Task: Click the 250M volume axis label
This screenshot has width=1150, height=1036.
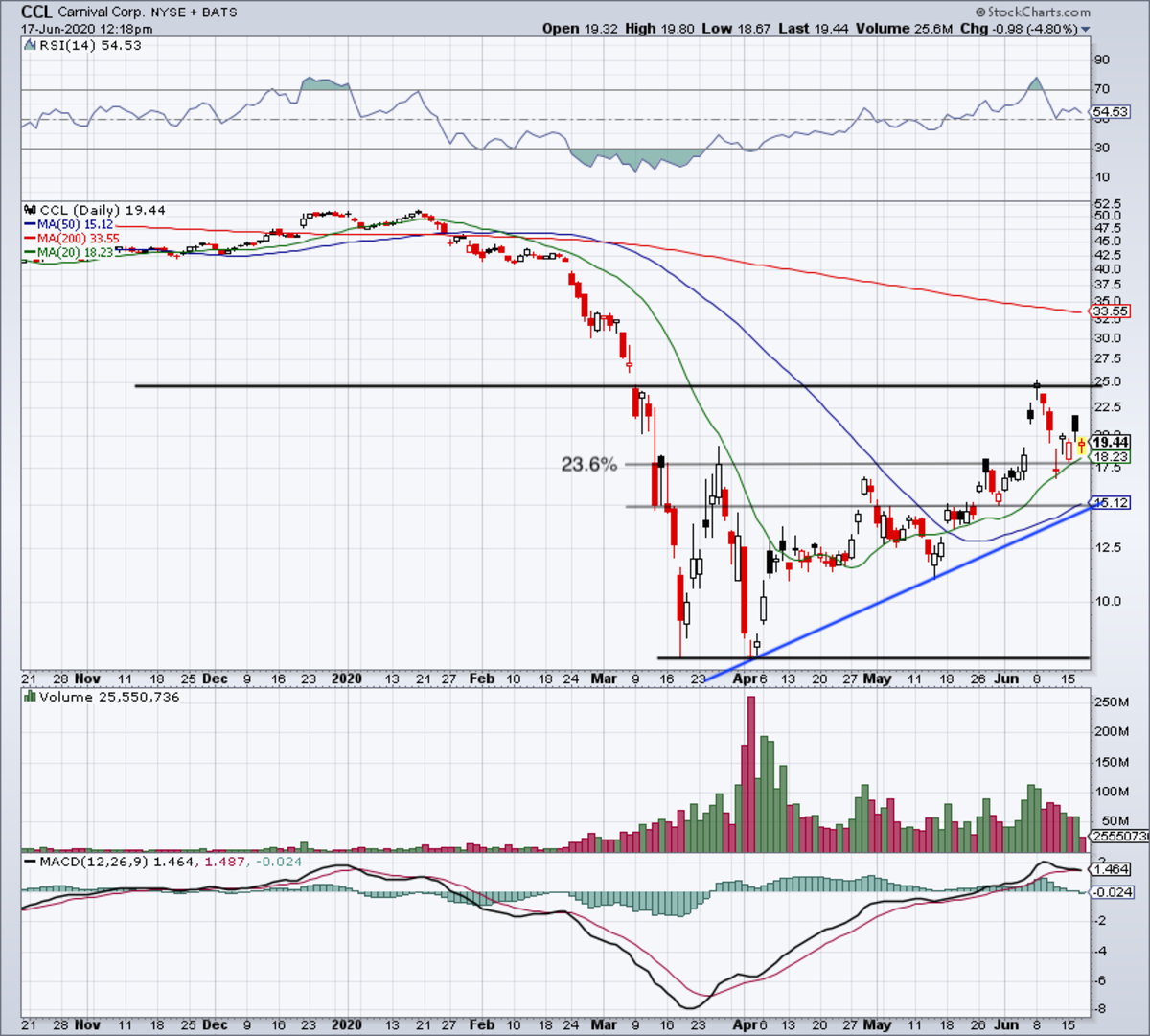Action: pos(1113,702)
